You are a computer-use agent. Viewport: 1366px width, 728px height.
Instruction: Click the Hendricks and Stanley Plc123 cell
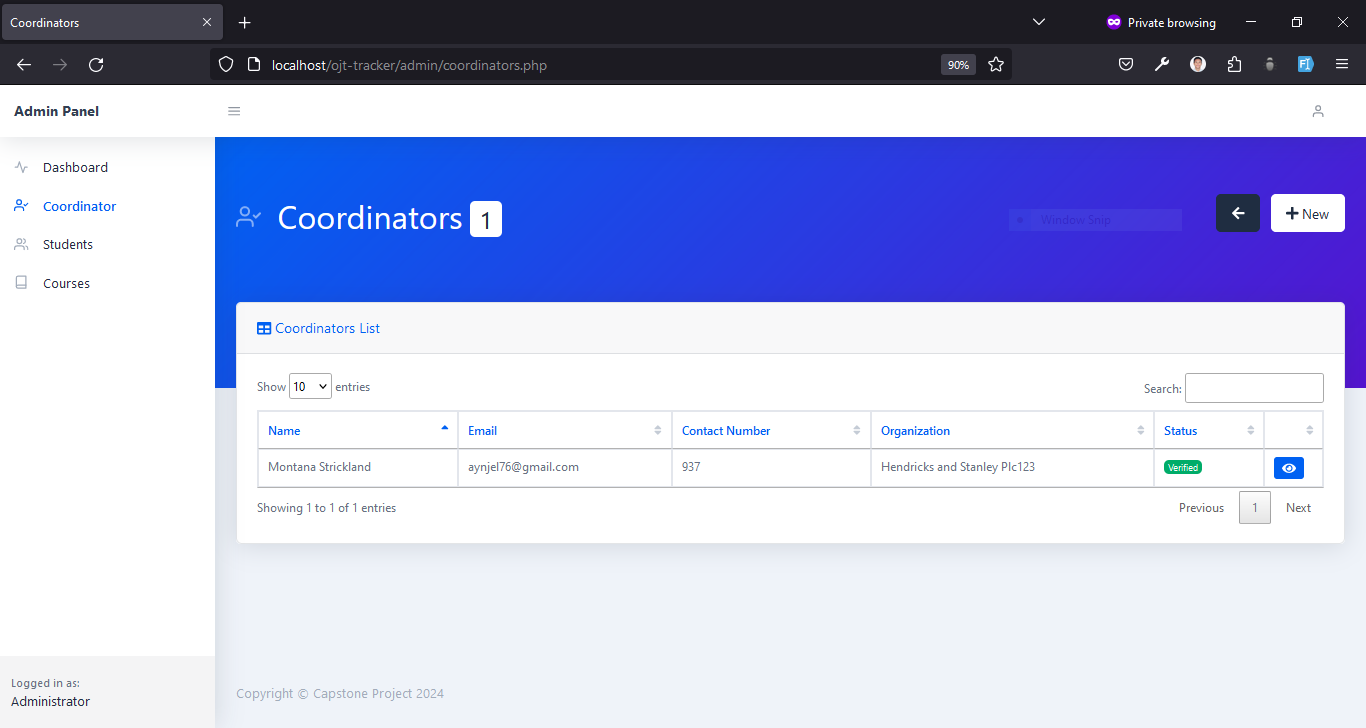(x=1012, y=467)
